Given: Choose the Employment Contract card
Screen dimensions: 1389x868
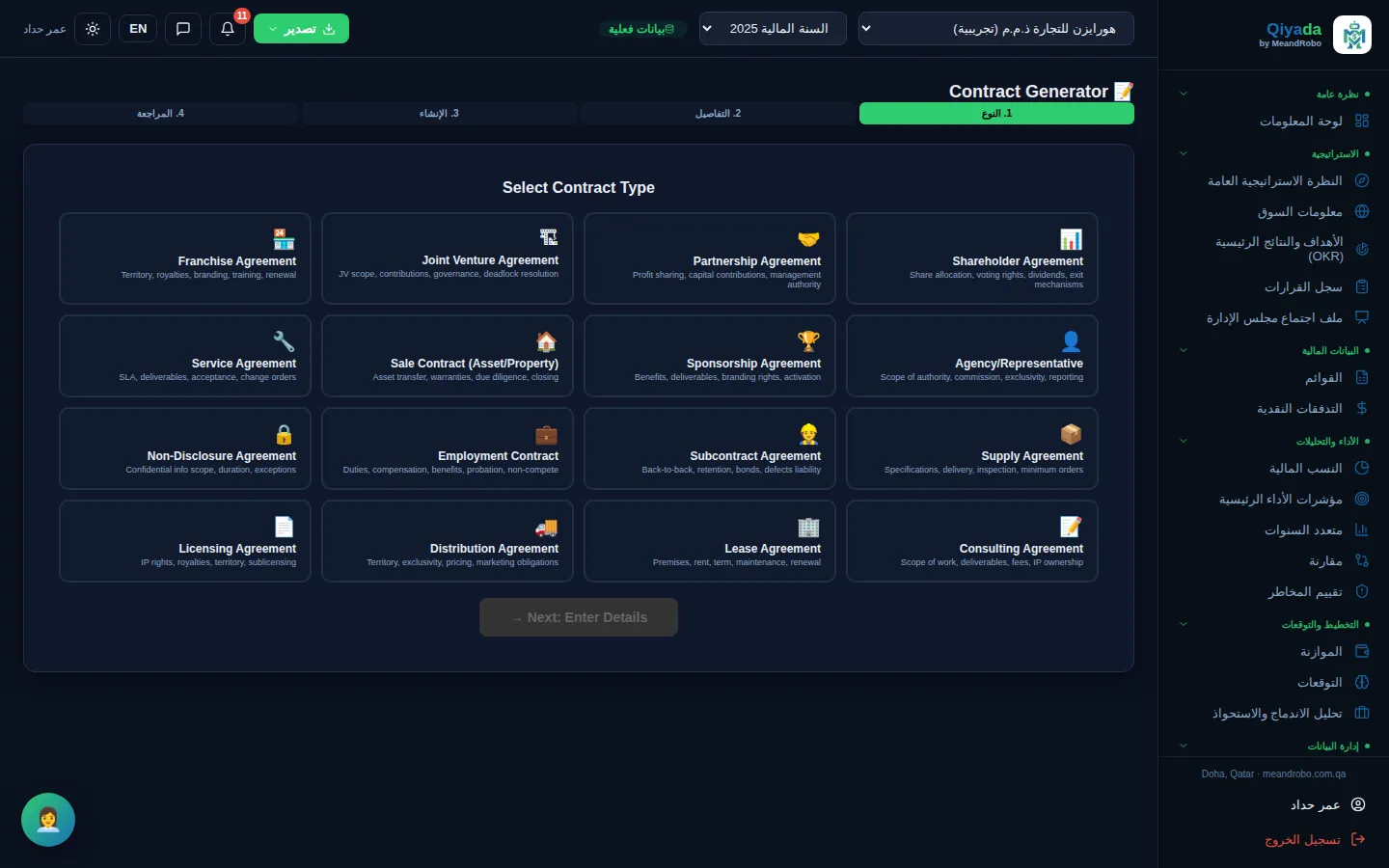Looking at the screenshot, I should coord(448,448).
